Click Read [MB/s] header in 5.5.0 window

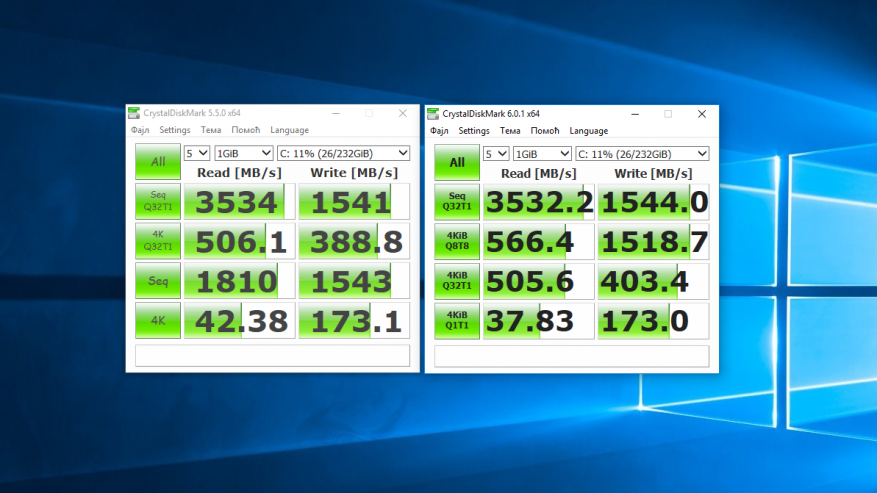(x=239, y=173)
